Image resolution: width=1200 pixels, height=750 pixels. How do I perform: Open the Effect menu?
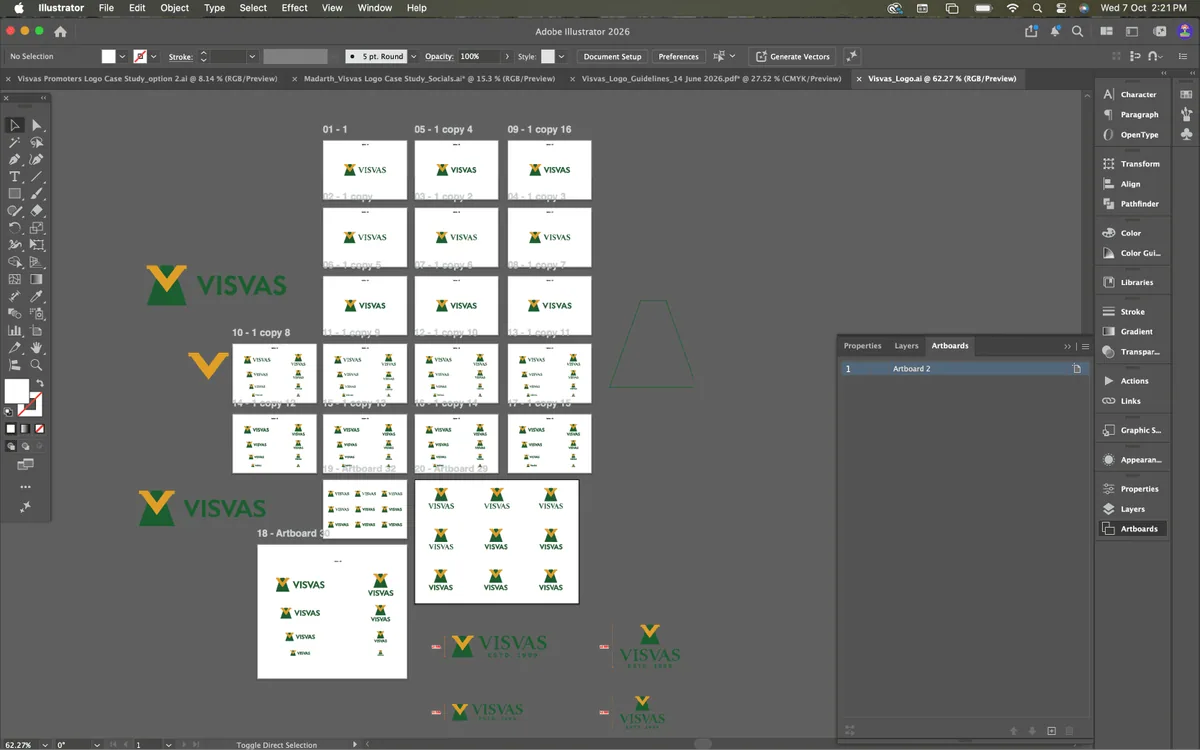(295, 8)
